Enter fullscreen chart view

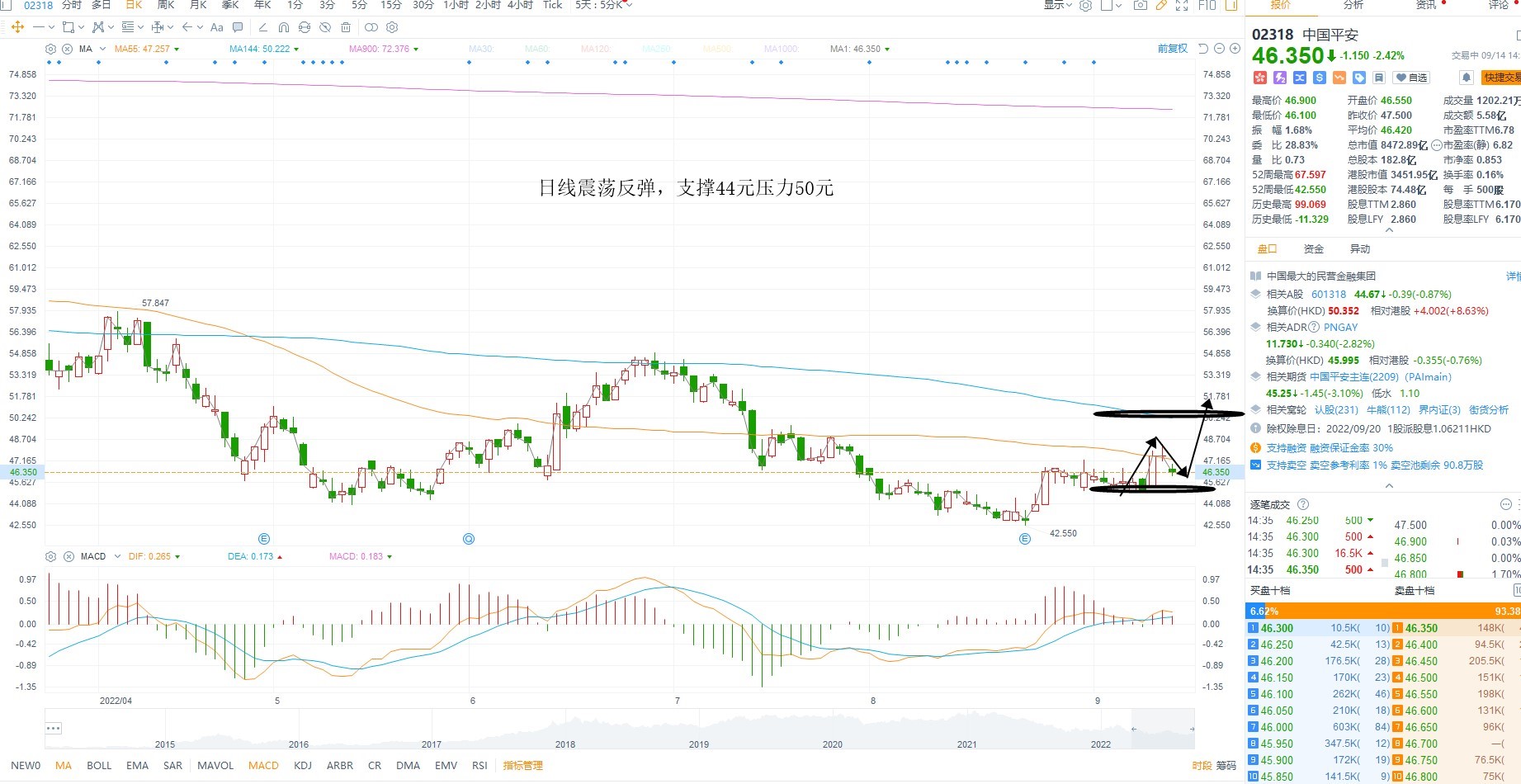[1182, 5]
